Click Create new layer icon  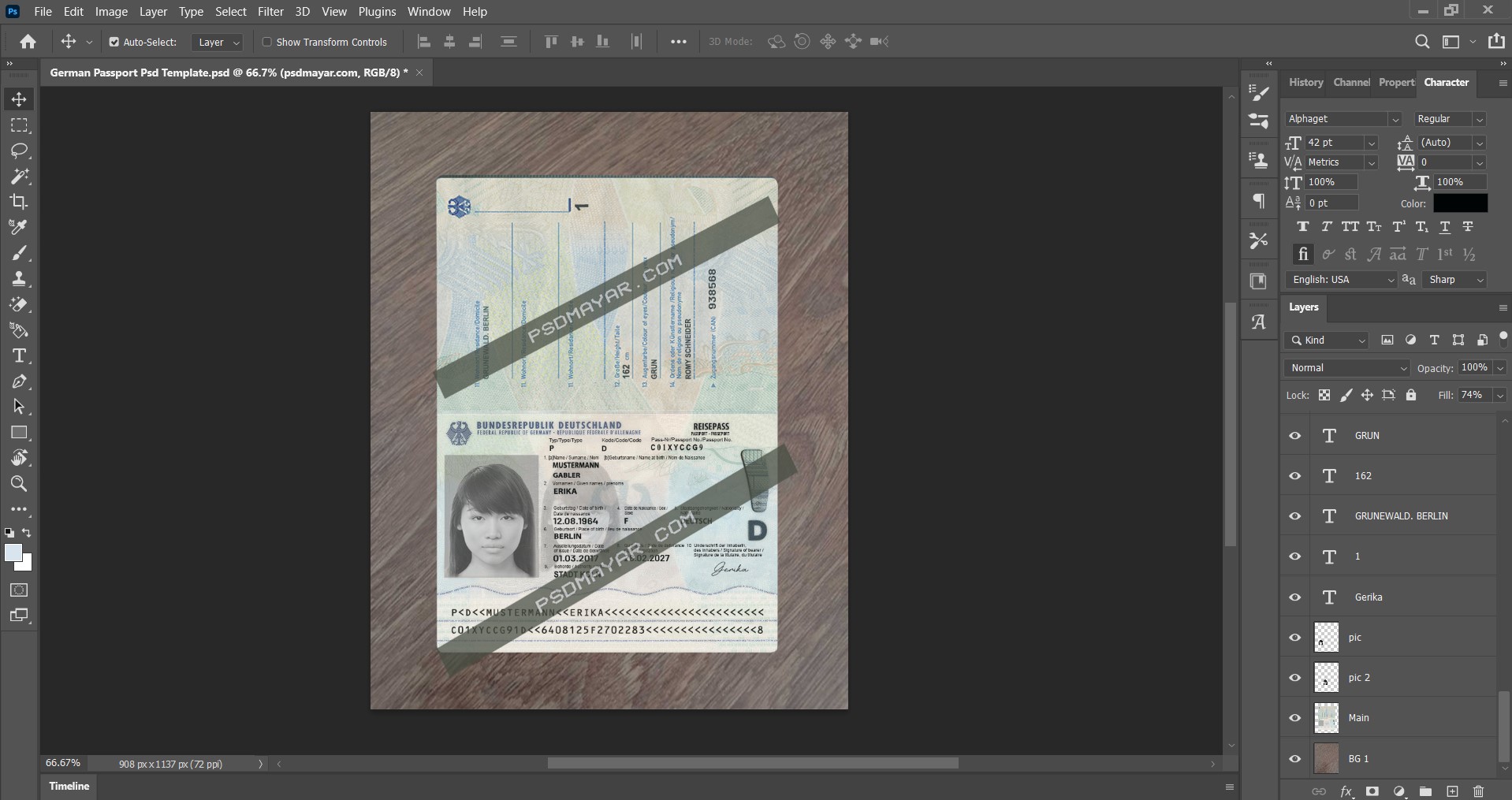(x=1452, y=791)
